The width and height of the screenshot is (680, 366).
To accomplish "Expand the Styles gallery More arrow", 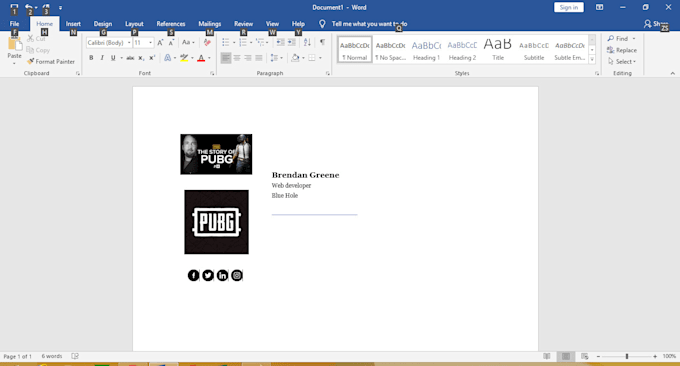I will click(592, 59).
